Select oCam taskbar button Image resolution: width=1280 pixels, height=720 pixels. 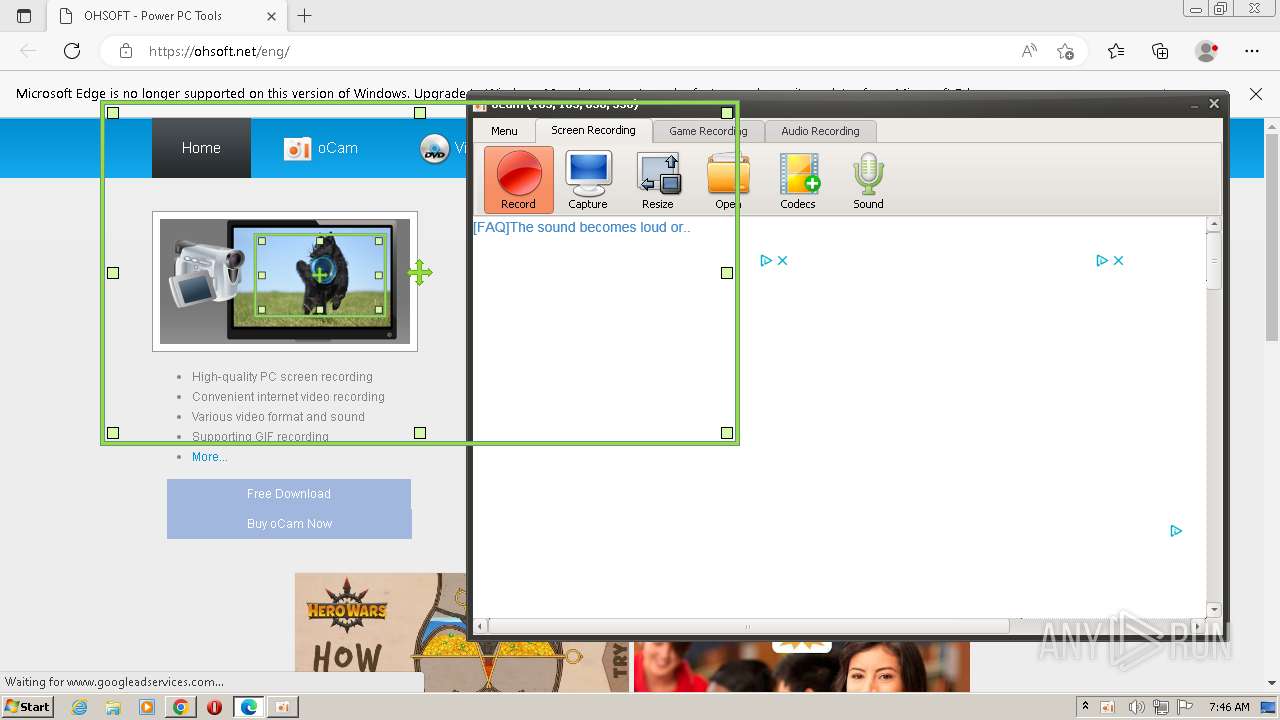282,707
